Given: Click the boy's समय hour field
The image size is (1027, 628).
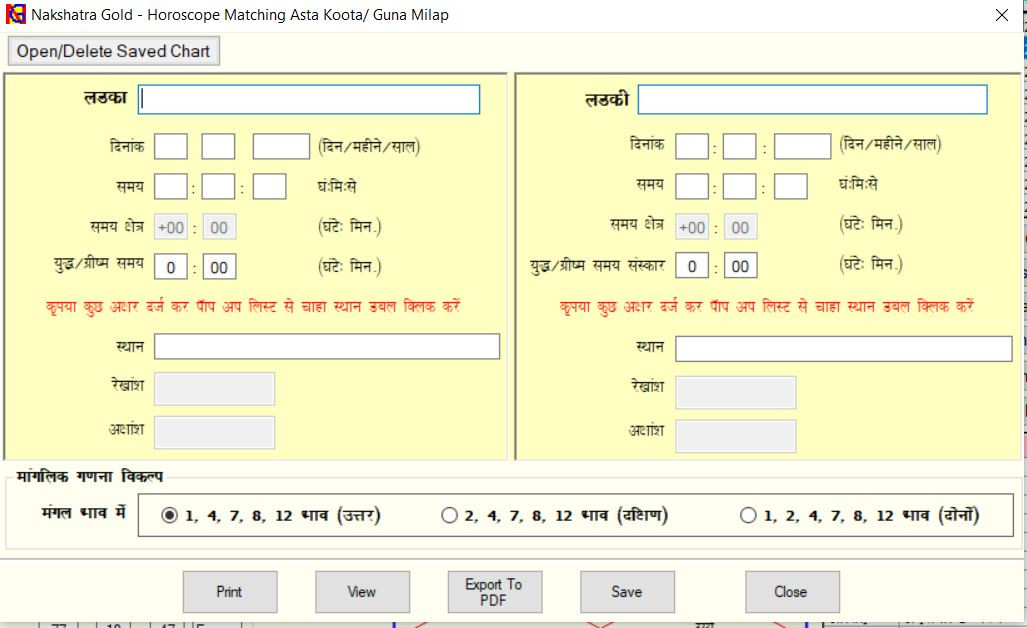Looking at the screenshot, I should tap(171, 187).
